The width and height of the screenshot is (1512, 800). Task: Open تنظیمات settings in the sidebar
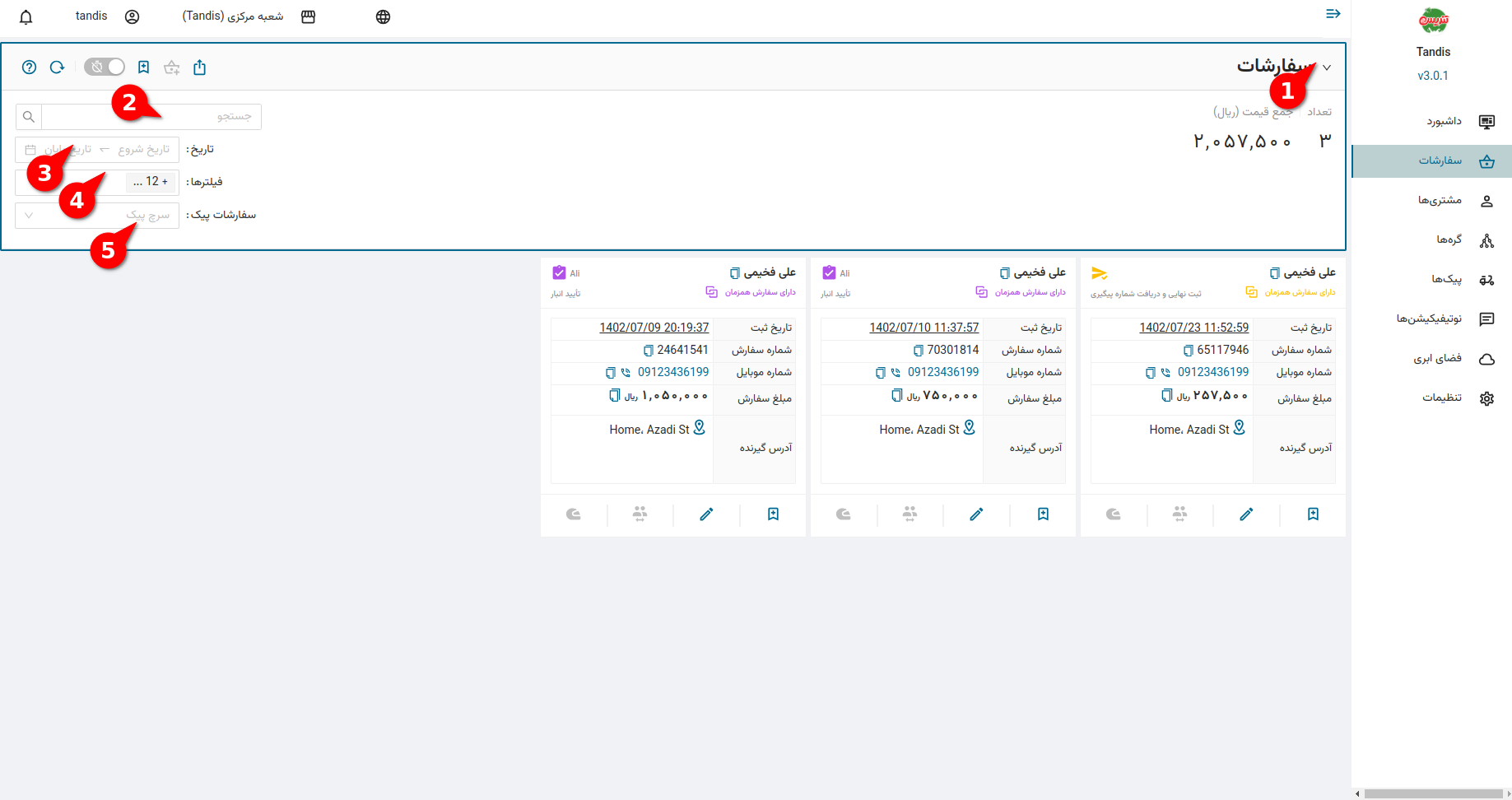(x=1443, y=398)
